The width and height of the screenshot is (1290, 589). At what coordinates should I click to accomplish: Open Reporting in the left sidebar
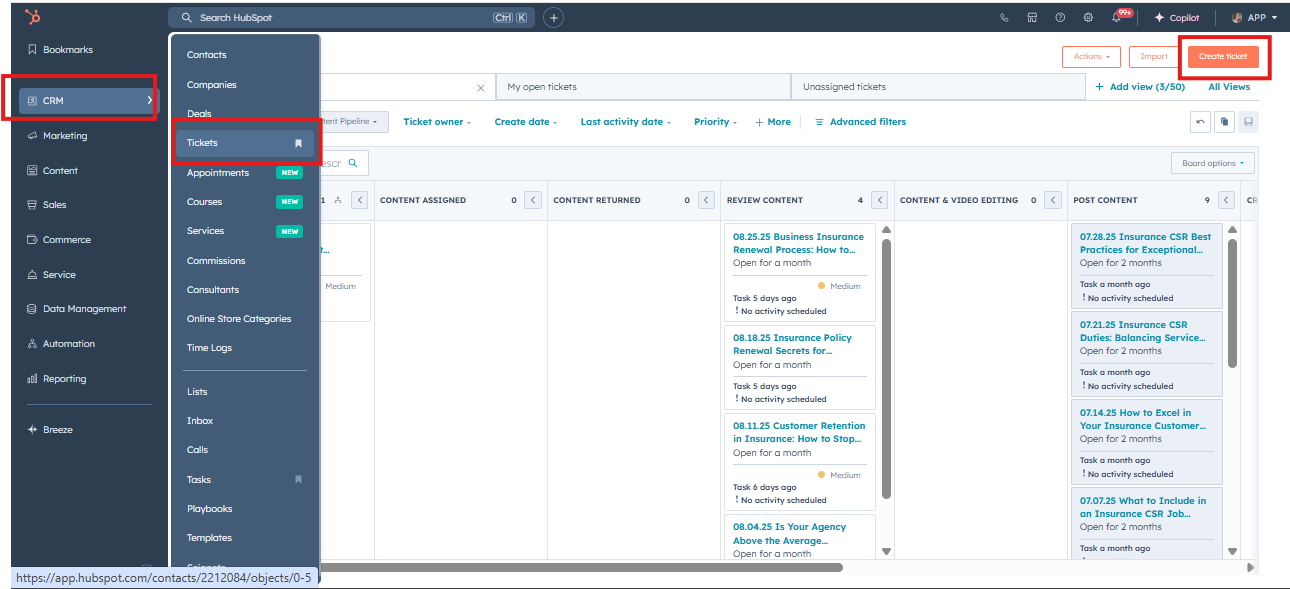tap(57, 379)
